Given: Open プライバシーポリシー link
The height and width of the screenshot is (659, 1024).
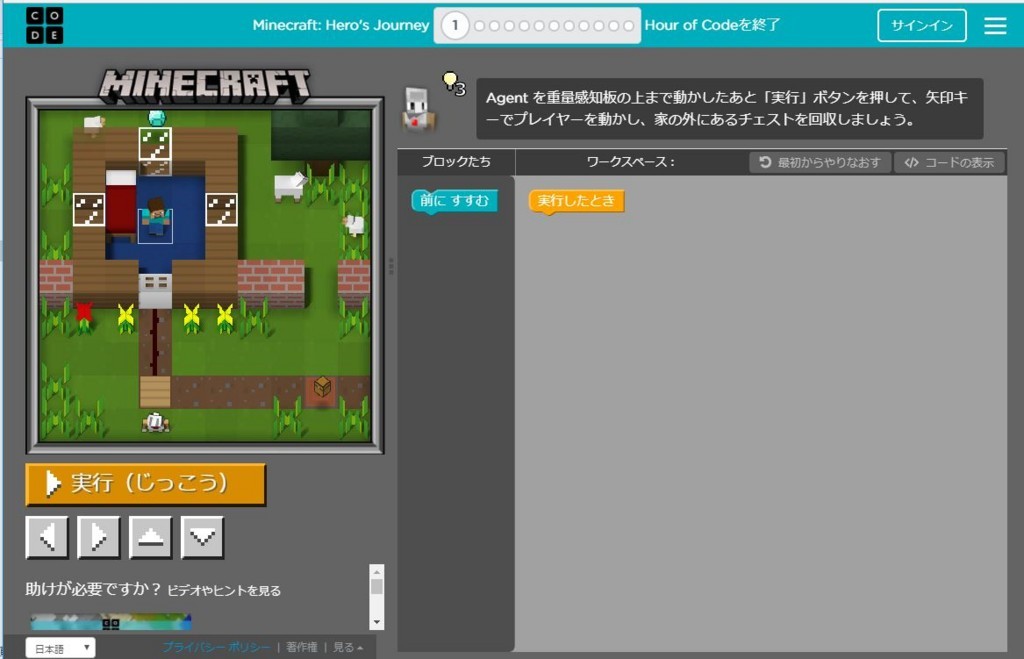Looking at the screenshot, I should point(216,647).
